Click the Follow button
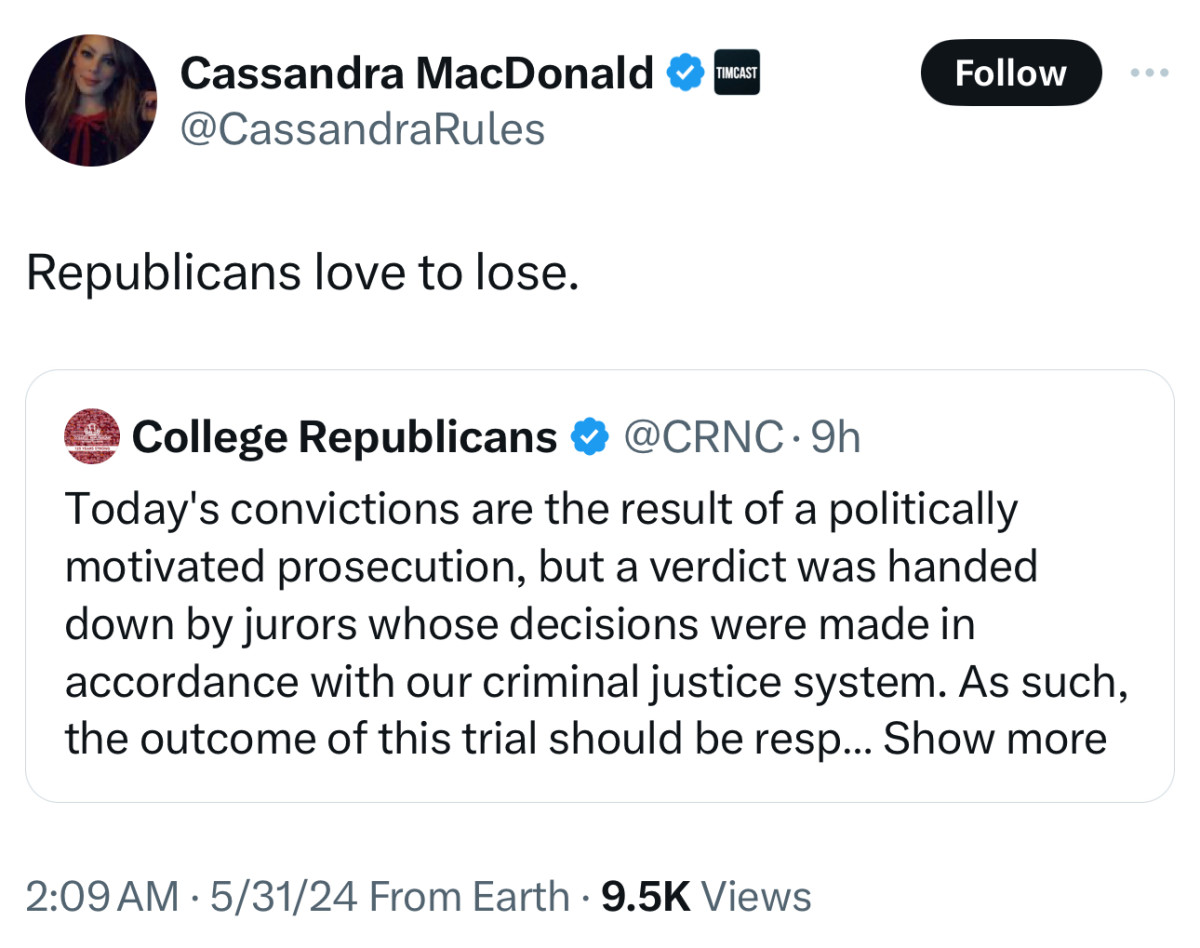Screen dimensions: 1200x948 (1010, 71)
